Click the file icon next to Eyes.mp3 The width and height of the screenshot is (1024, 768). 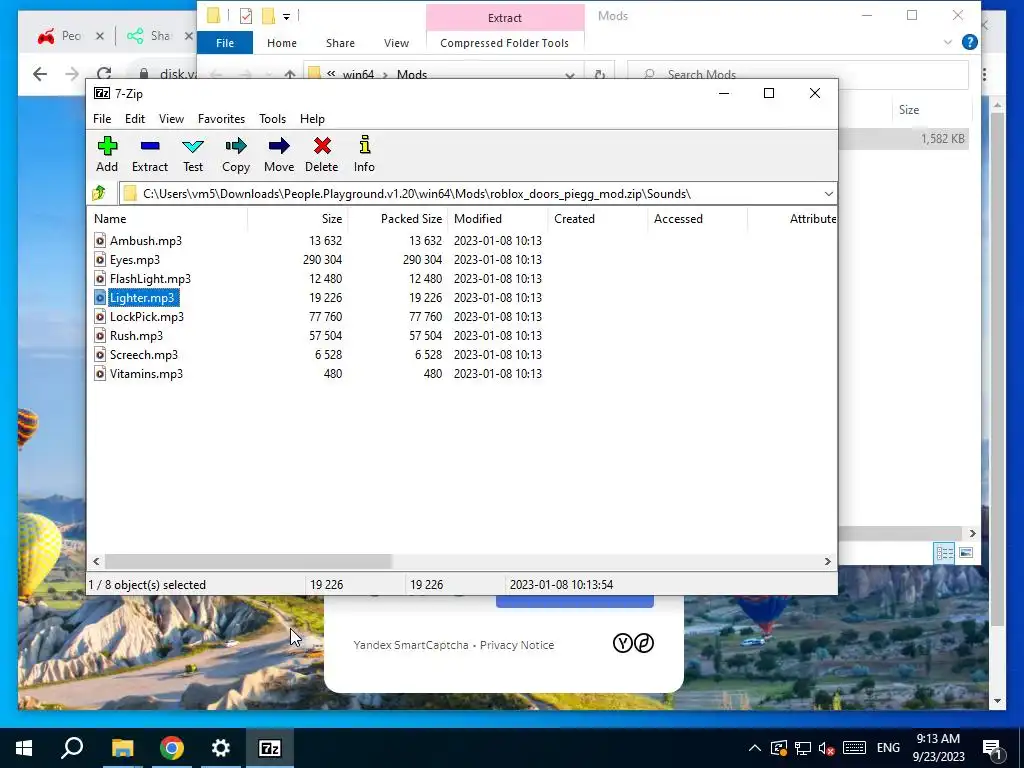(100, 259)
